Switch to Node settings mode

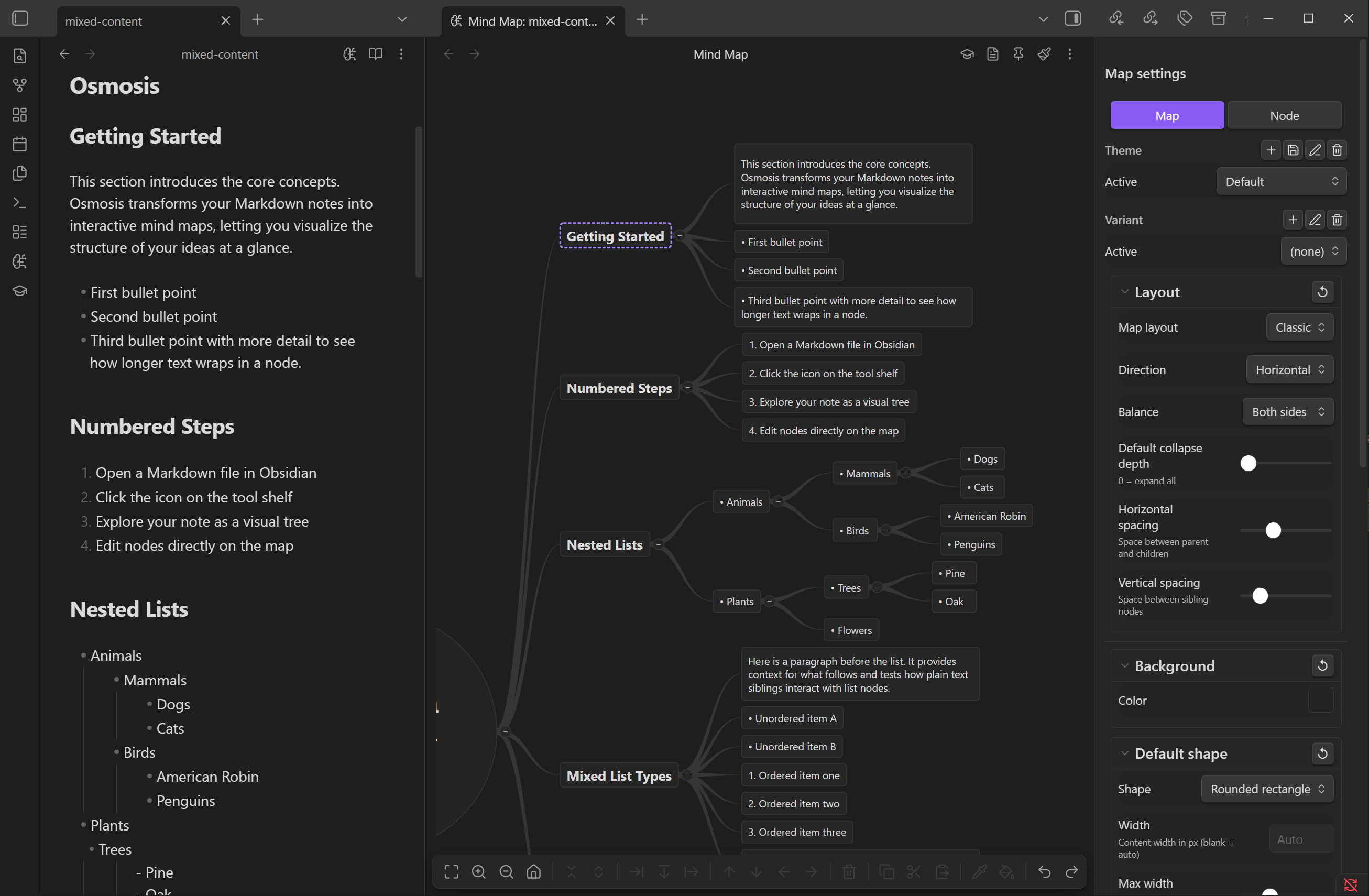coord(1285,115)
